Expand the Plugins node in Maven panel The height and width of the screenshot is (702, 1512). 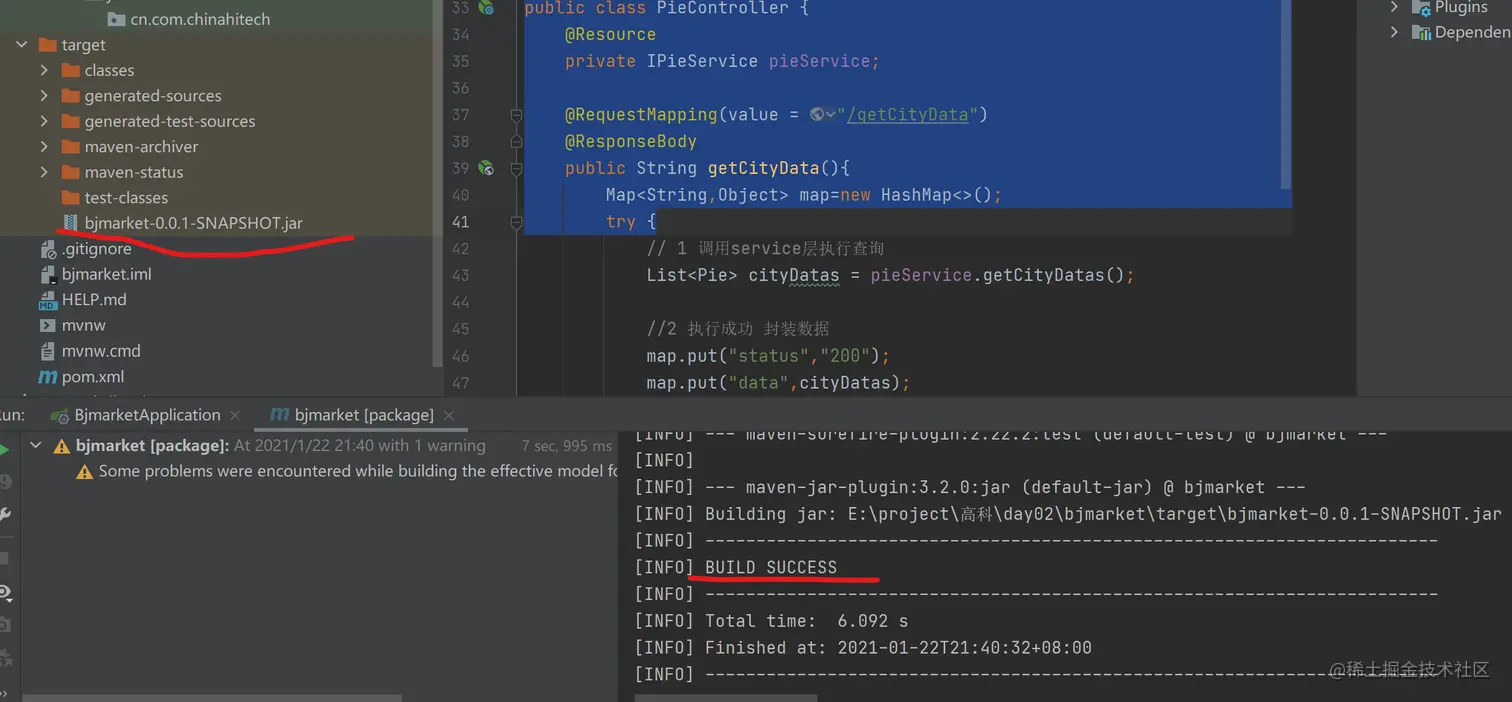tap(1395, 6)
